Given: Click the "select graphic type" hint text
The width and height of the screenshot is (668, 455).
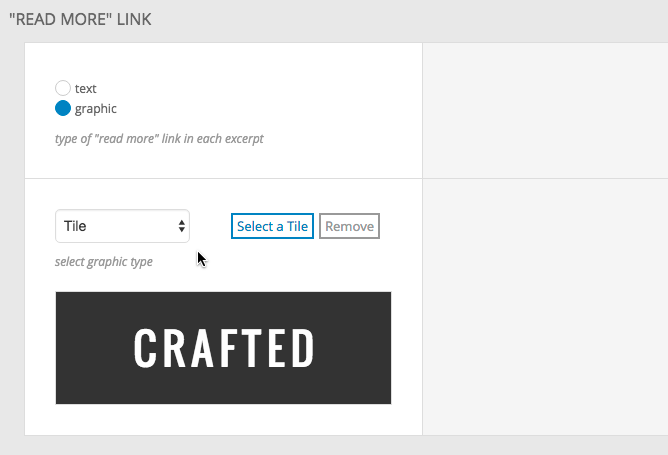Looking at the screenshot, I should [104, 262].
